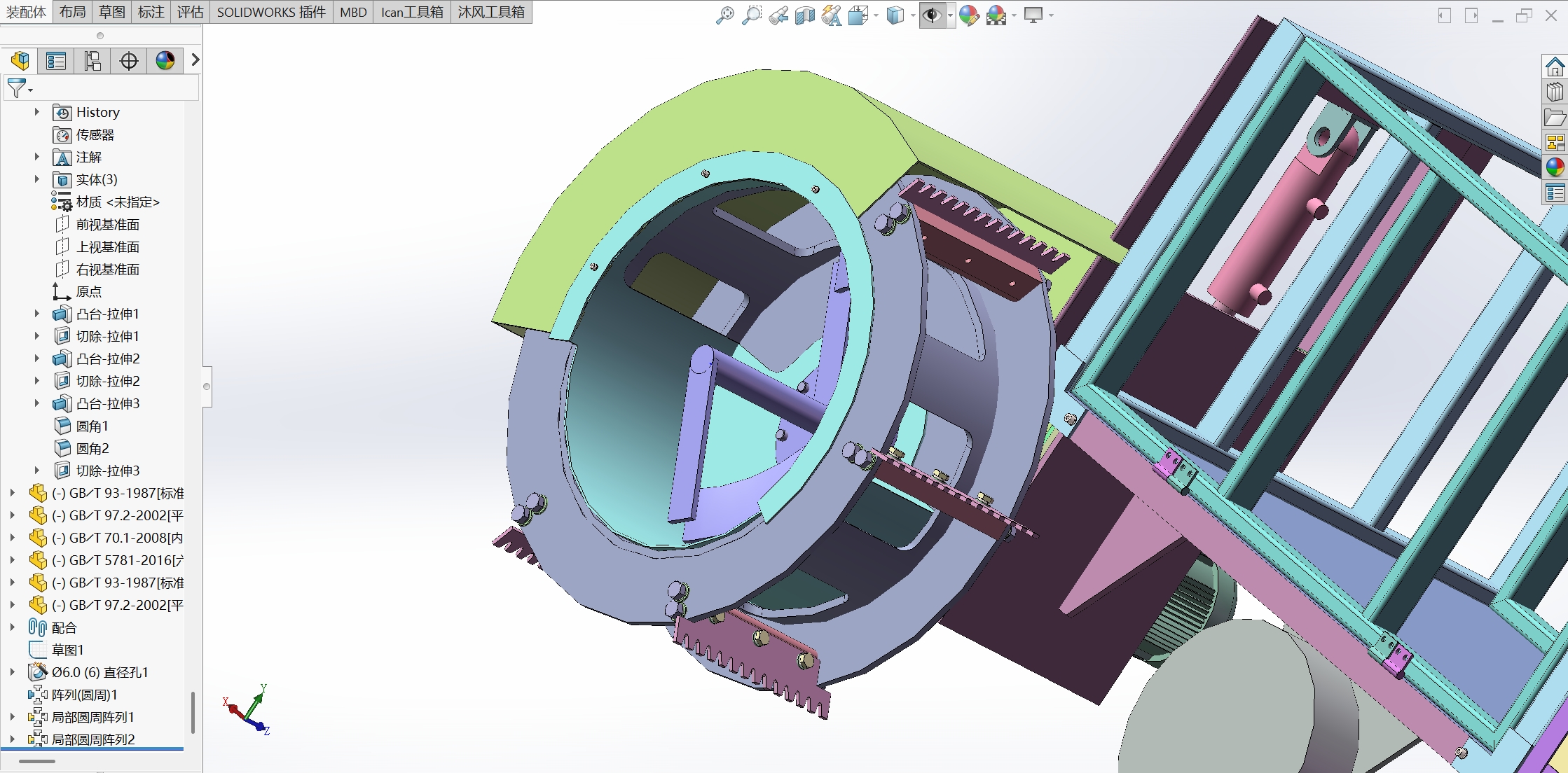The height and width of the screenshot is (773, 1568).
Task: Expand the 切除-拉伸1 feature
Action: click(36, 336)
